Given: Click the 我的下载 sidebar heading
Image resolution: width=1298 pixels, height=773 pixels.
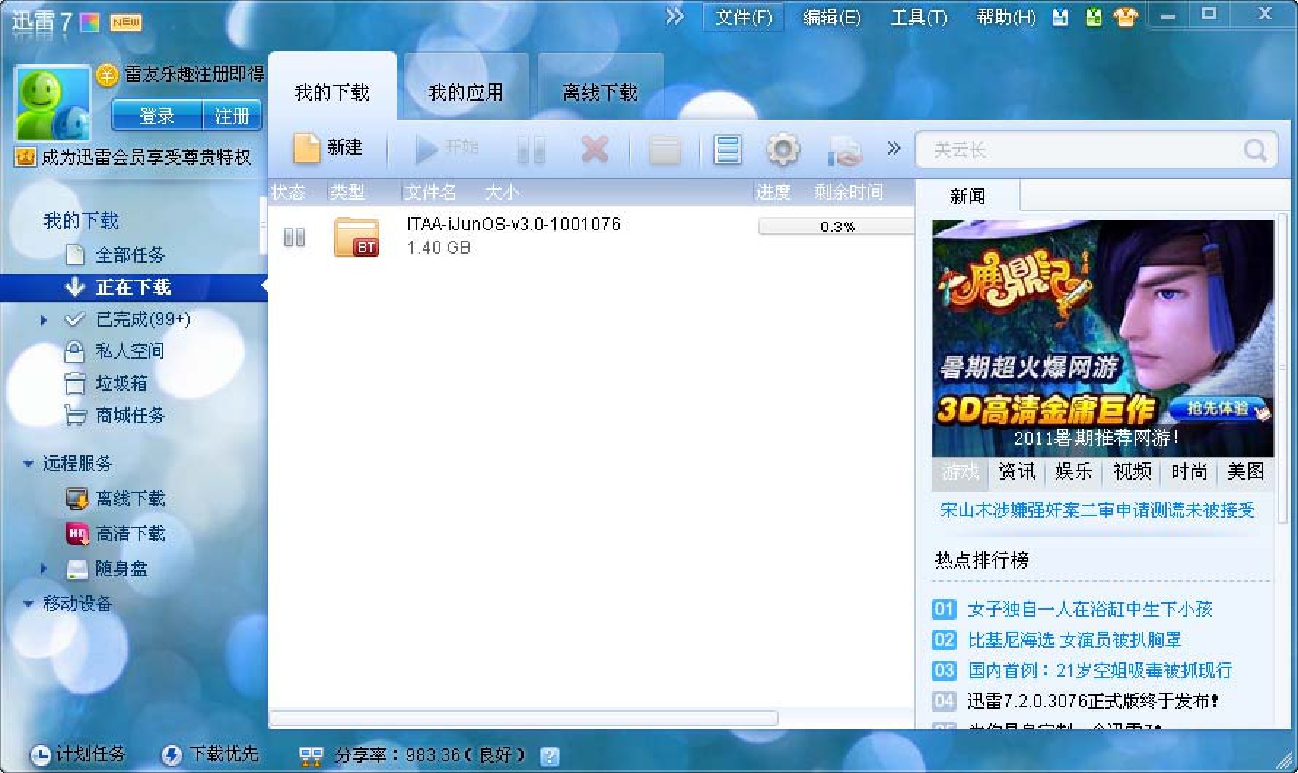Looking at the screenshot, I should pyautogui.click(x=81, y=221).
